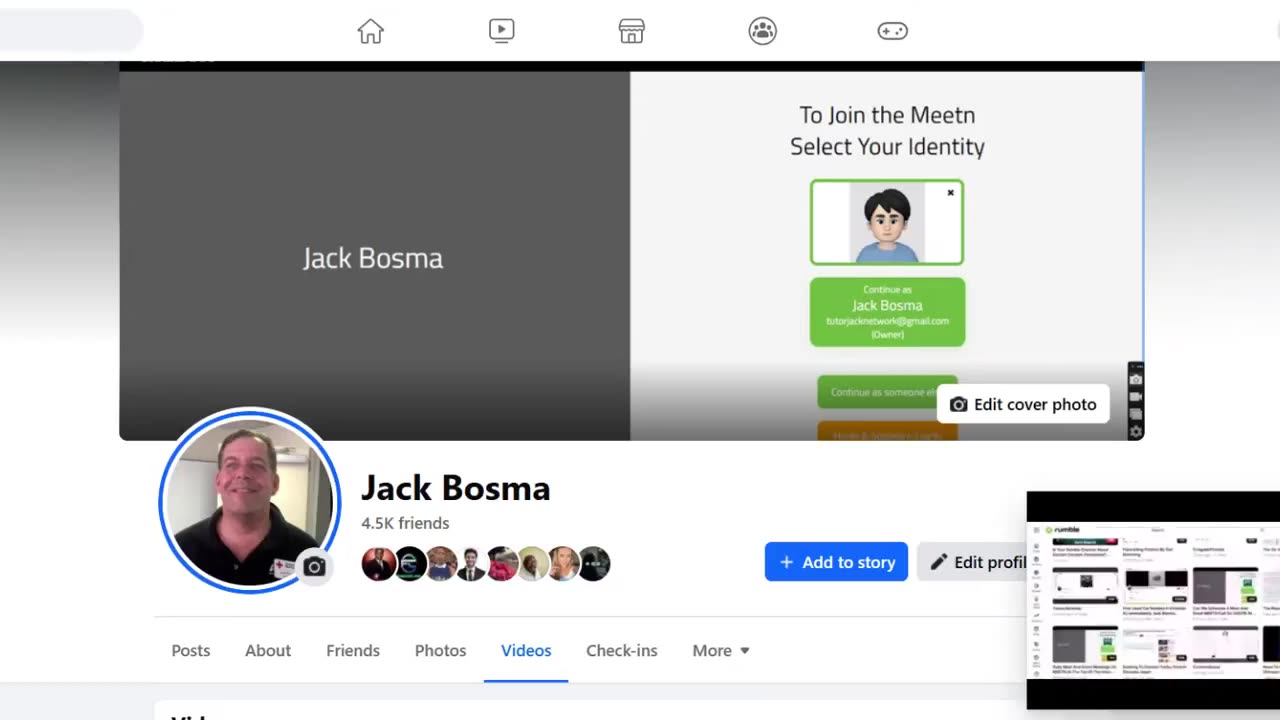Click the 4.5K friends link
The width and height of the screenshot is (1280, 720).
tap(405, 523)
